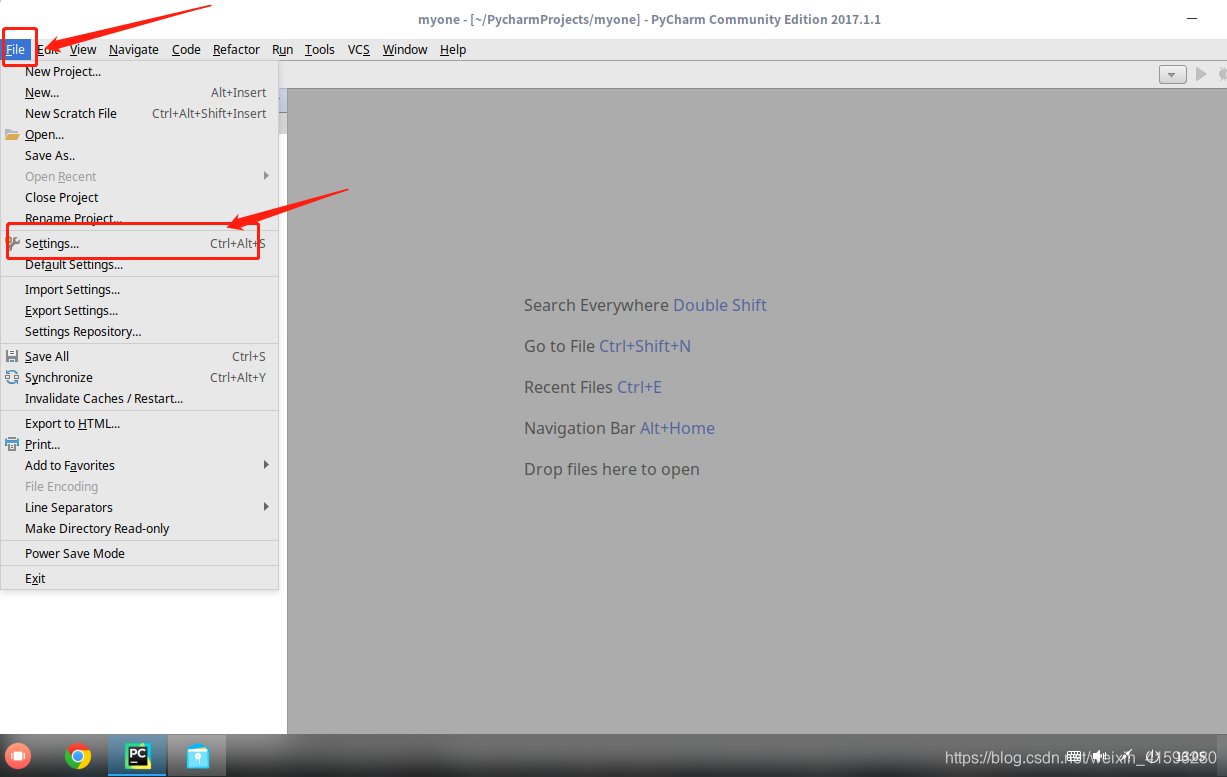Click the Go to File Ctrl+Shift+N hint

607,346
